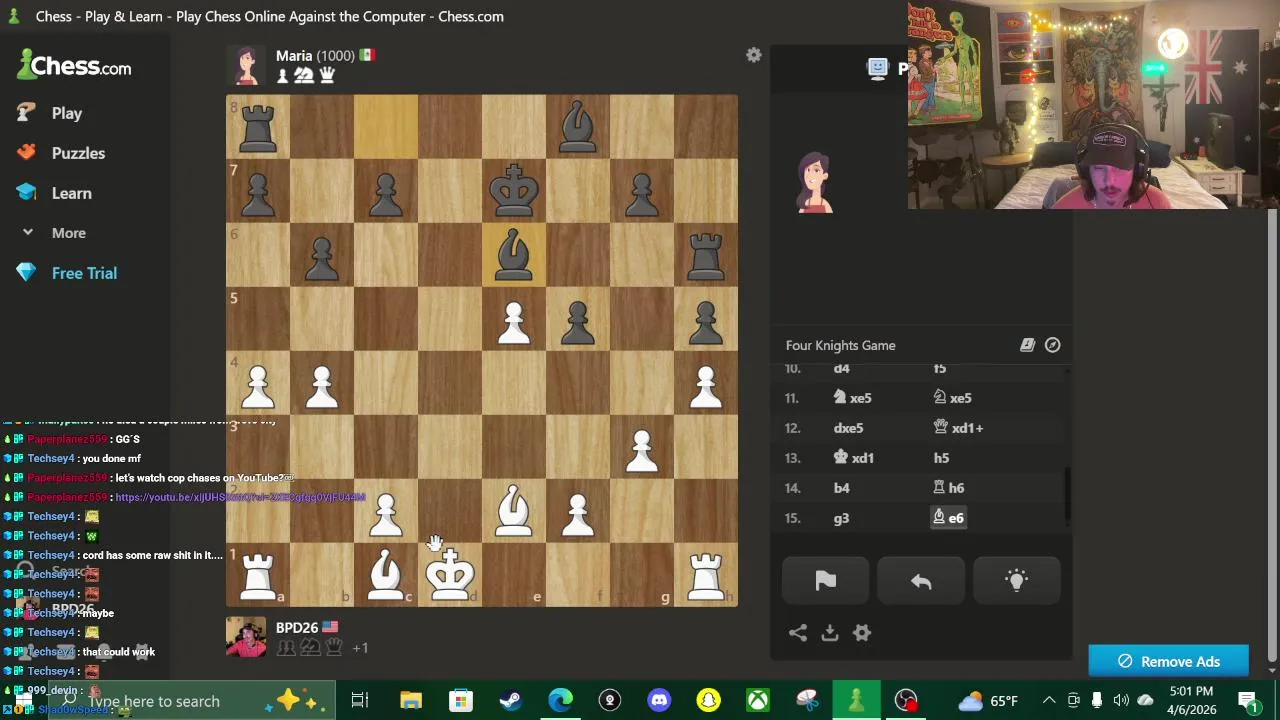Open the Play section in sidebar
The width and height of the screenshot is (1280, 720).
pyautogui.click(x=67, y=113)
